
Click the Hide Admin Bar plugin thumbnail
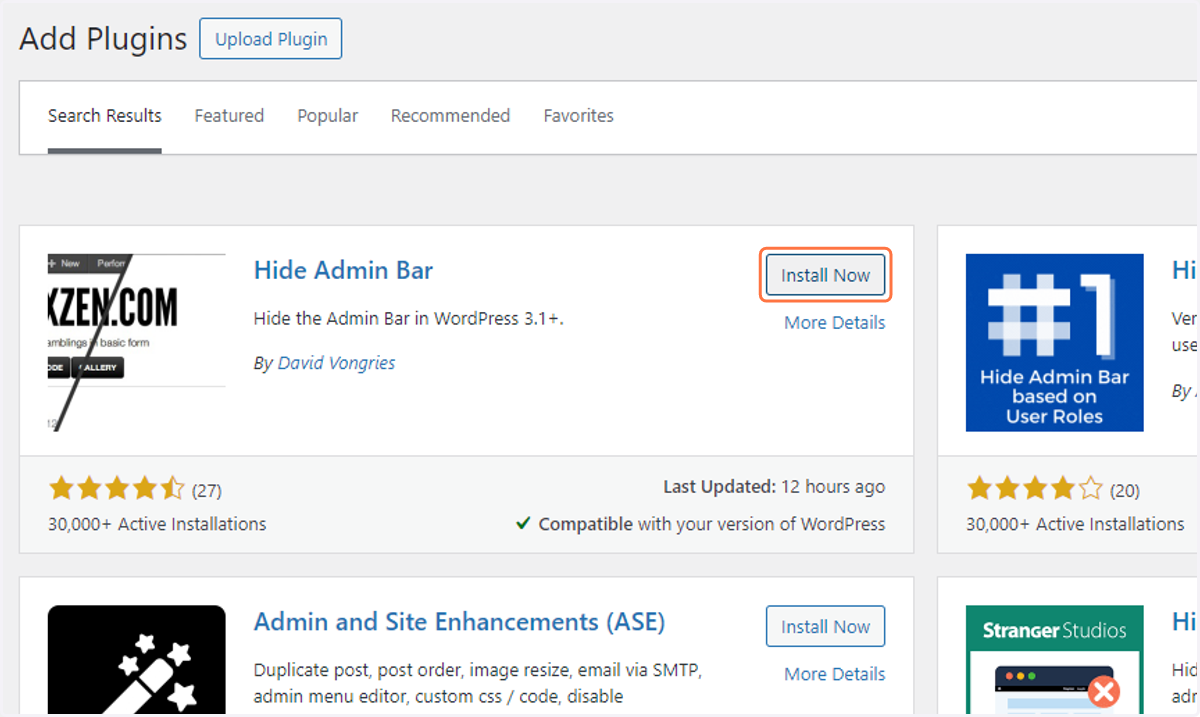click(x=137, y=342)
